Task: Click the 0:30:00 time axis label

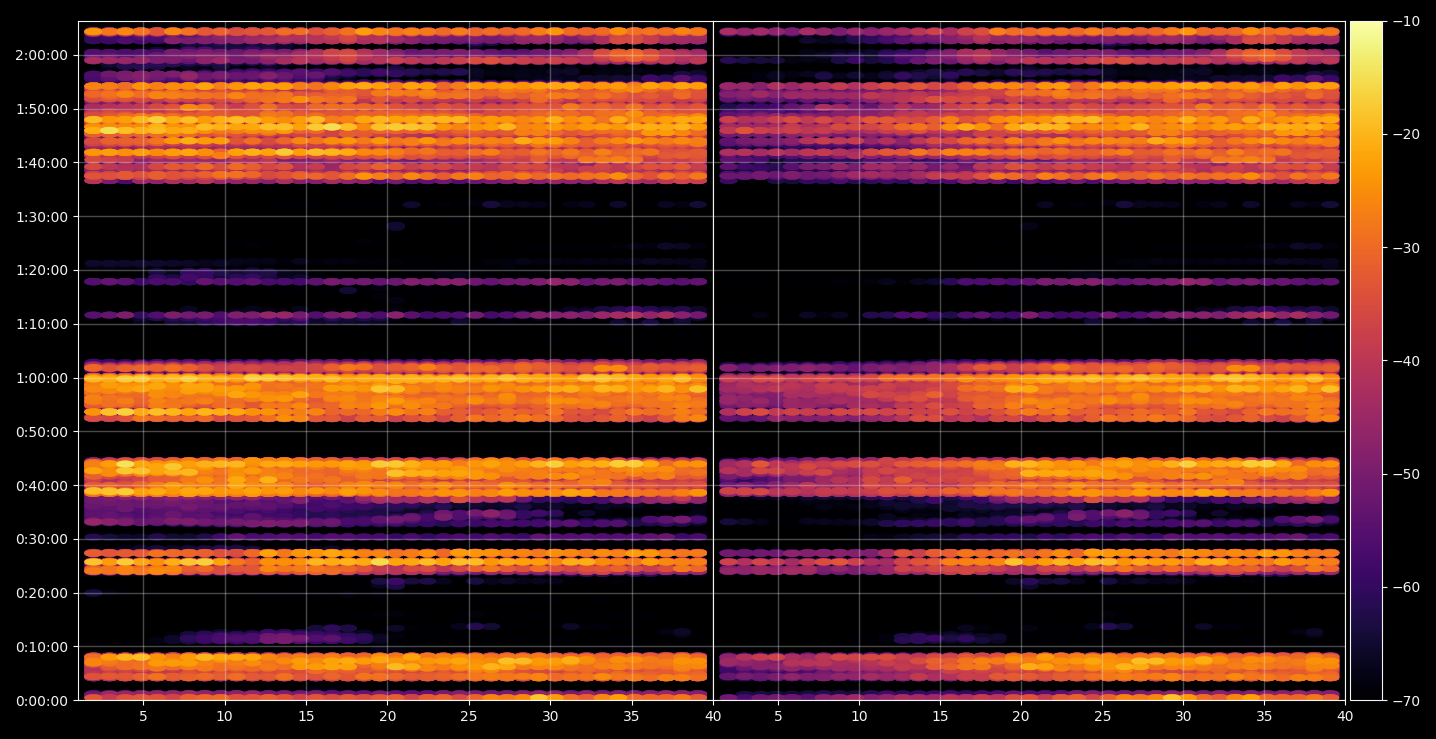Action: click(41, 539)
